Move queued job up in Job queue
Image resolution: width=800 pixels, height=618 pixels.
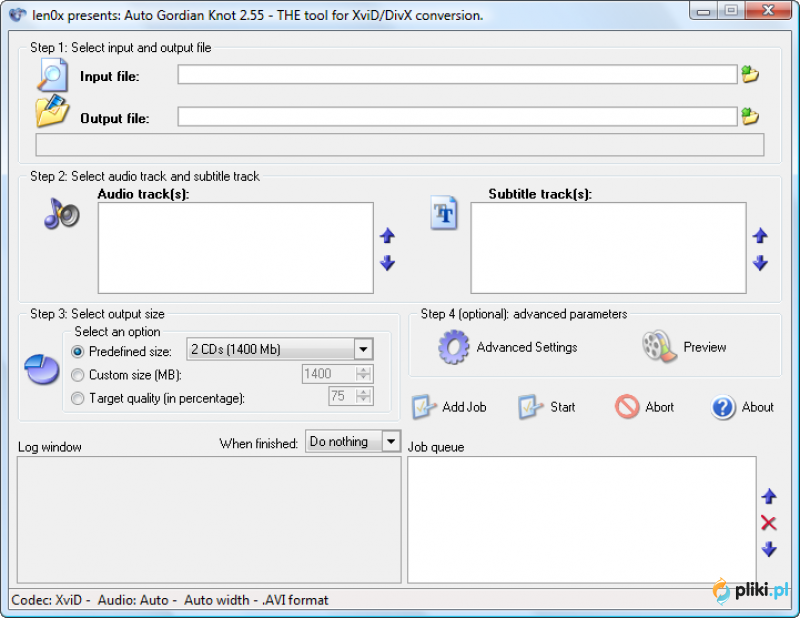point(769,496)
